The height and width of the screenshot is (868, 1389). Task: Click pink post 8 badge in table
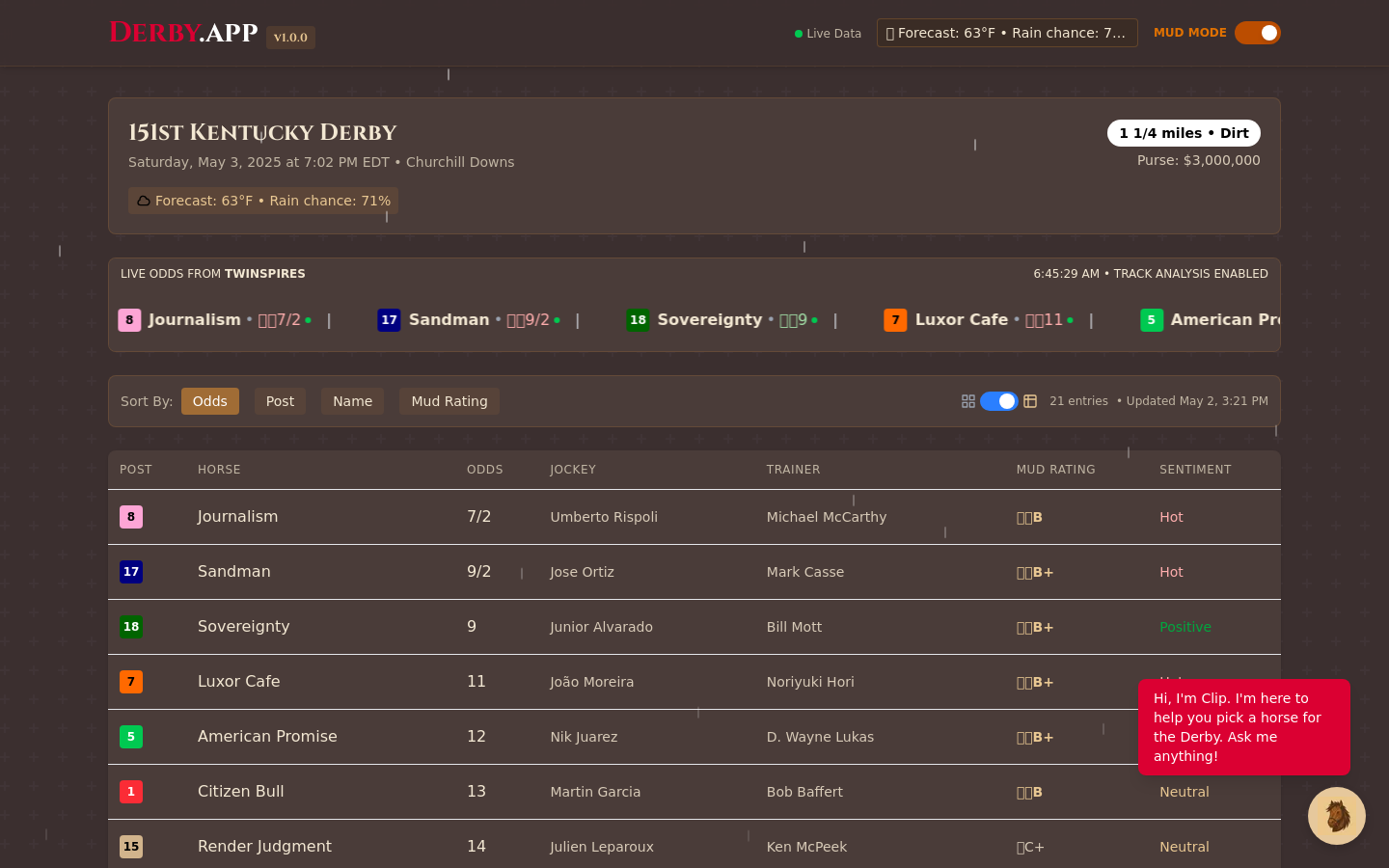(x=131, y=517)
